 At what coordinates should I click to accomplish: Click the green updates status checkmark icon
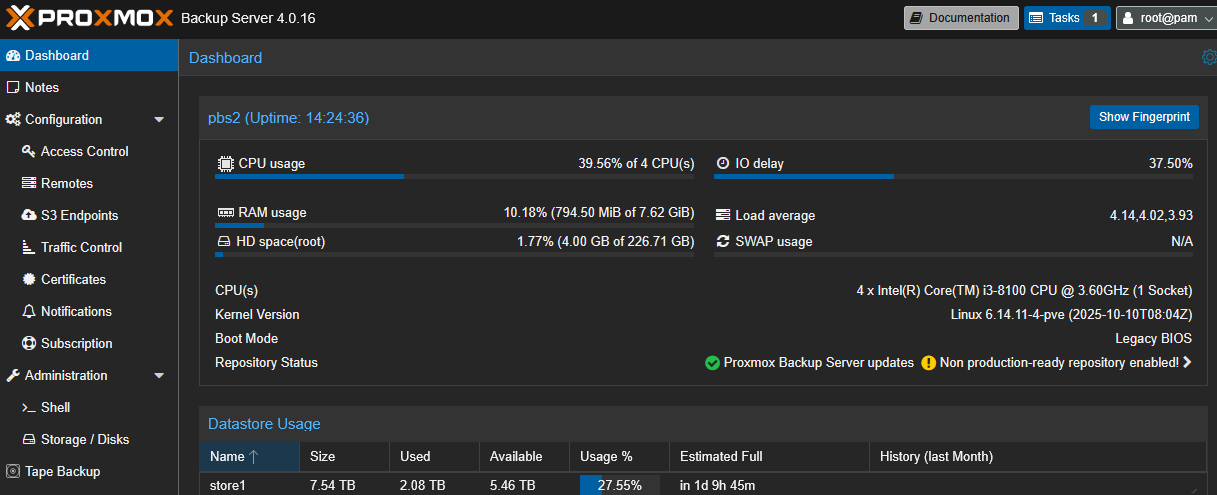(x=712, y=363)
